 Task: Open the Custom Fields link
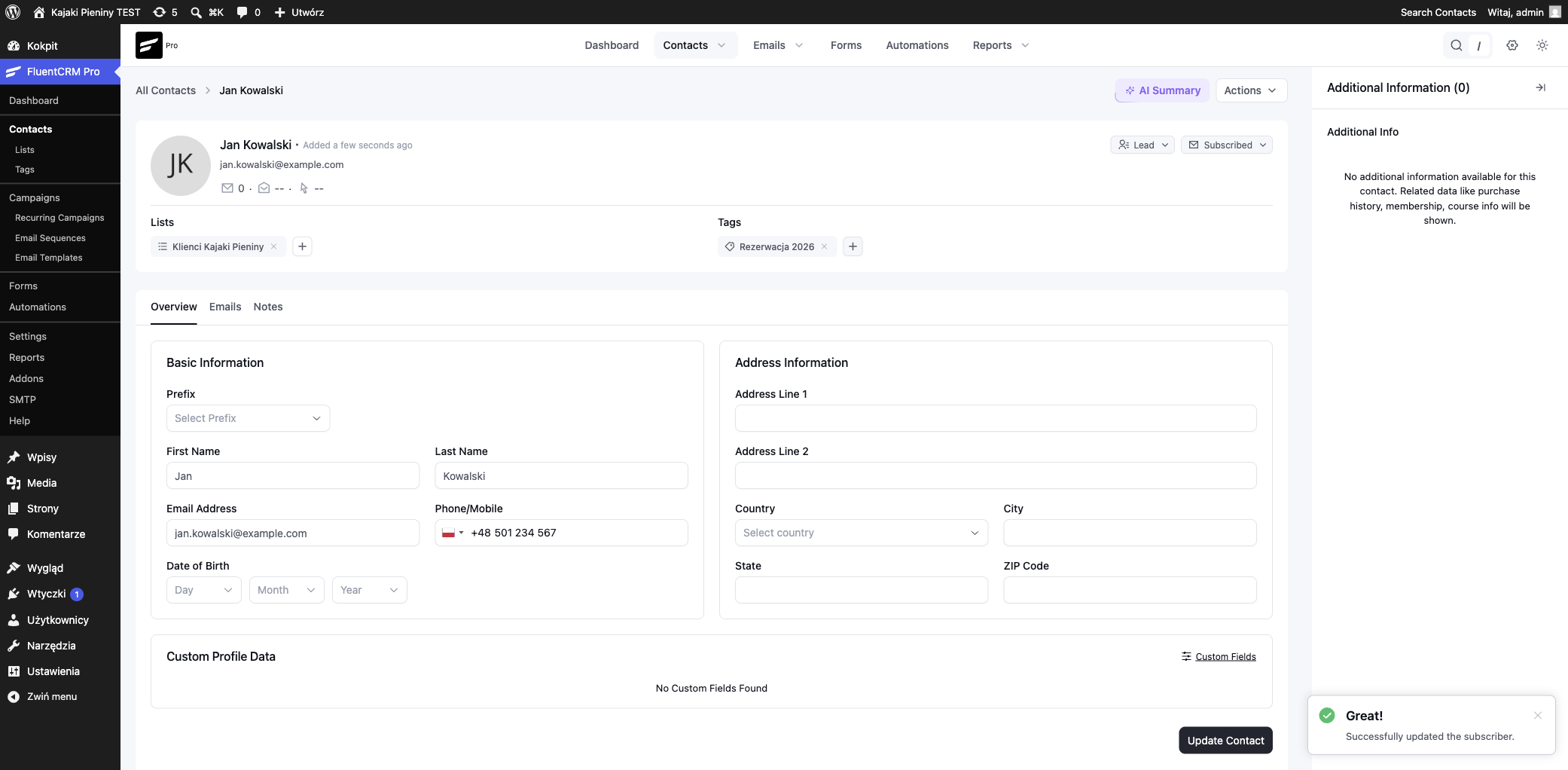tap(1219, 657)
